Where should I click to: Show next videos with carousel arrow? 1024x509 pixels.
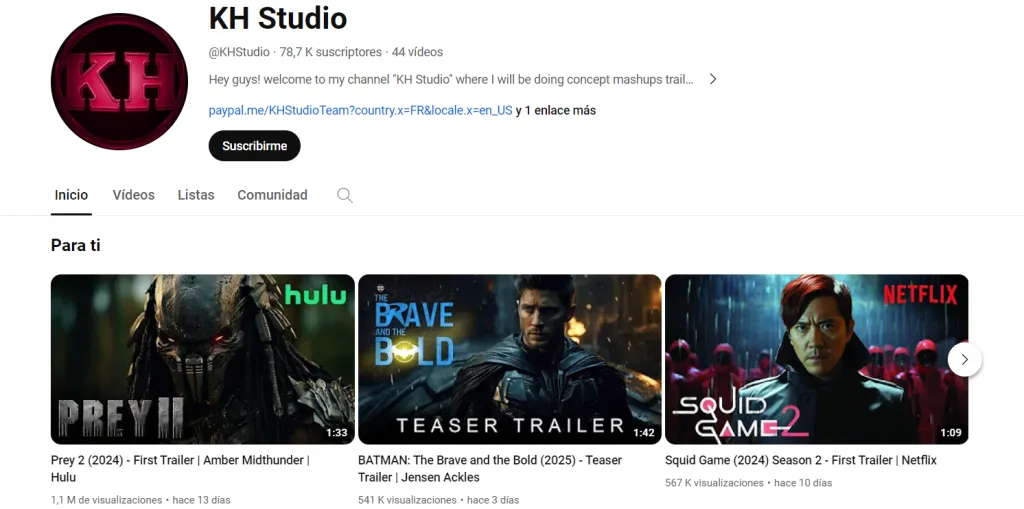coord(965,359)
